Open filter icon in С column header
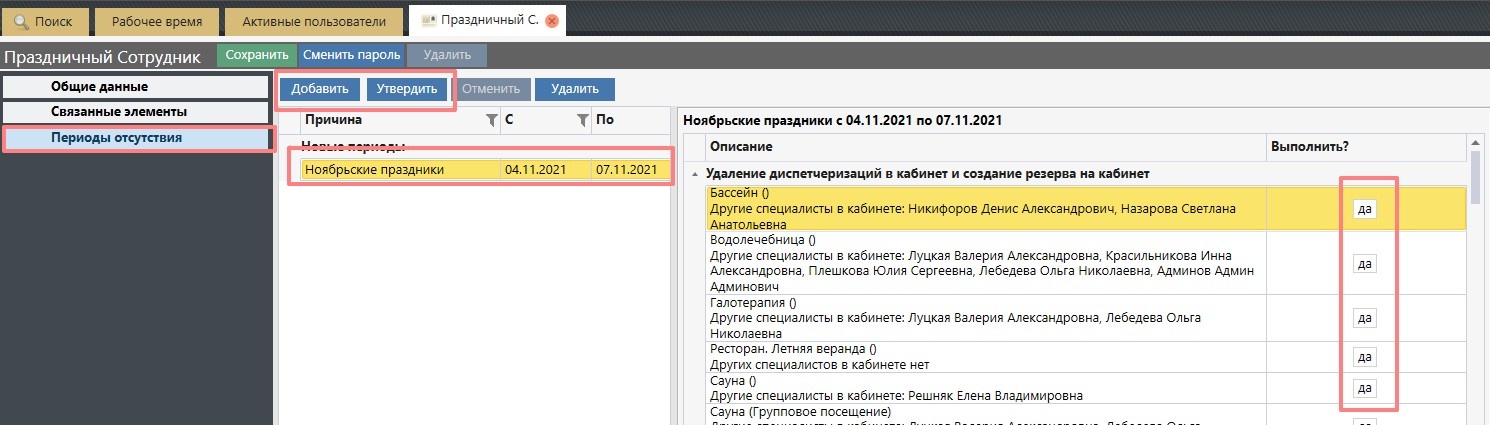The height and width of the screenshot is (425, 1490). click(582, 121)
